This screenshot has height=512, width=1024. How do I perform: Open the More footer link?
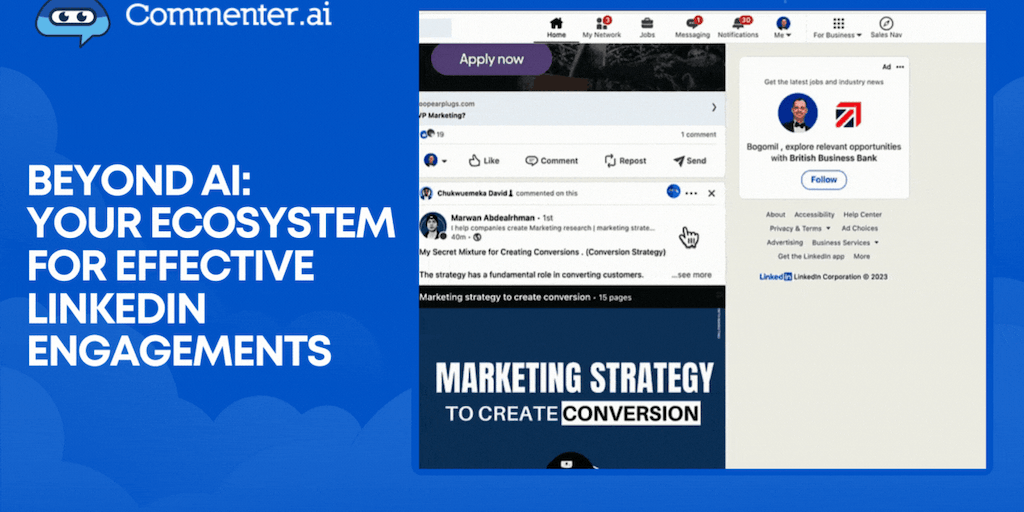point(861,257)
